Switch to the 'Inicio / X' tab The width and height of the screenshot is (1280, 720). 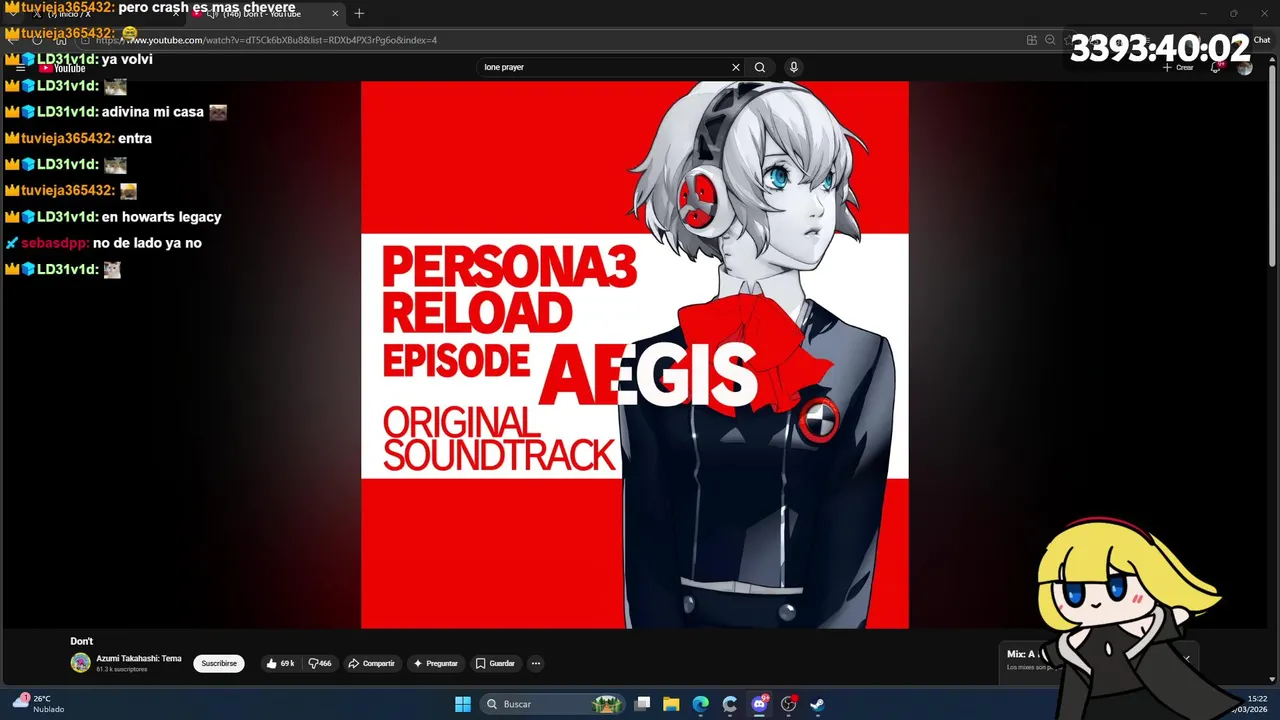pyautogui.click(x=100, y=14)
